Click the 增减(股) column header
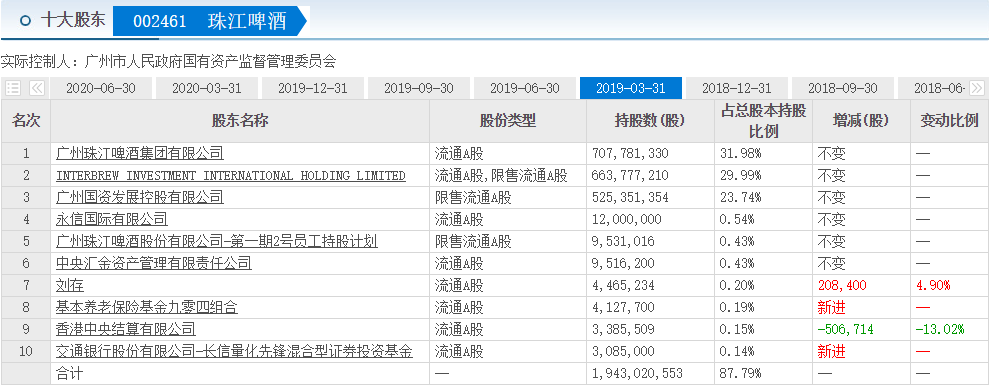This screenshot has height=385, width=989. pyautogui.click(x=861, y=121)
